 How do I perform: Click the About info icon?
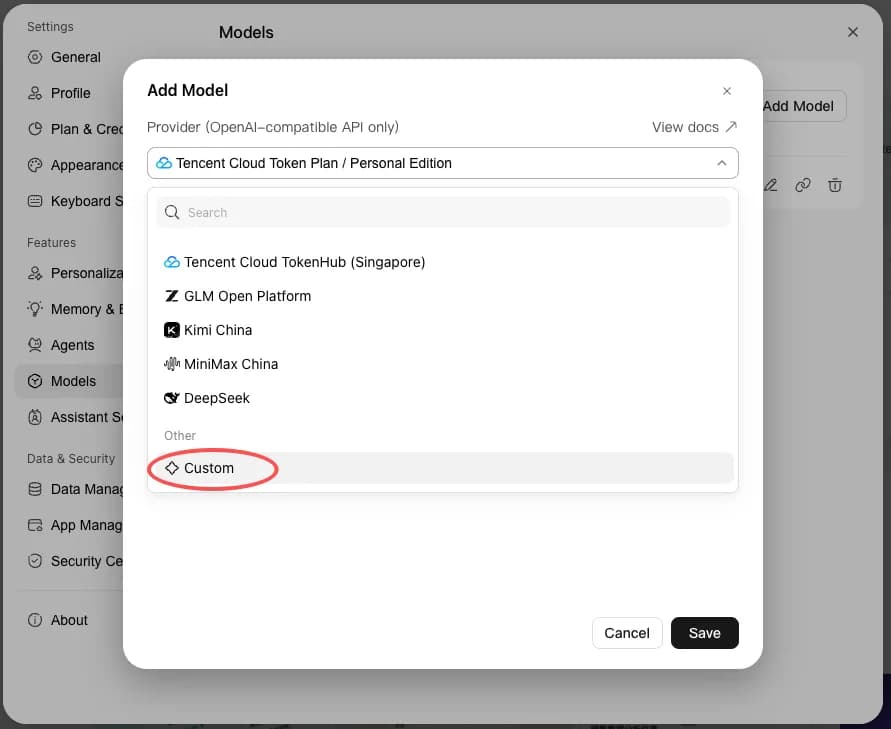coord(35,620)
